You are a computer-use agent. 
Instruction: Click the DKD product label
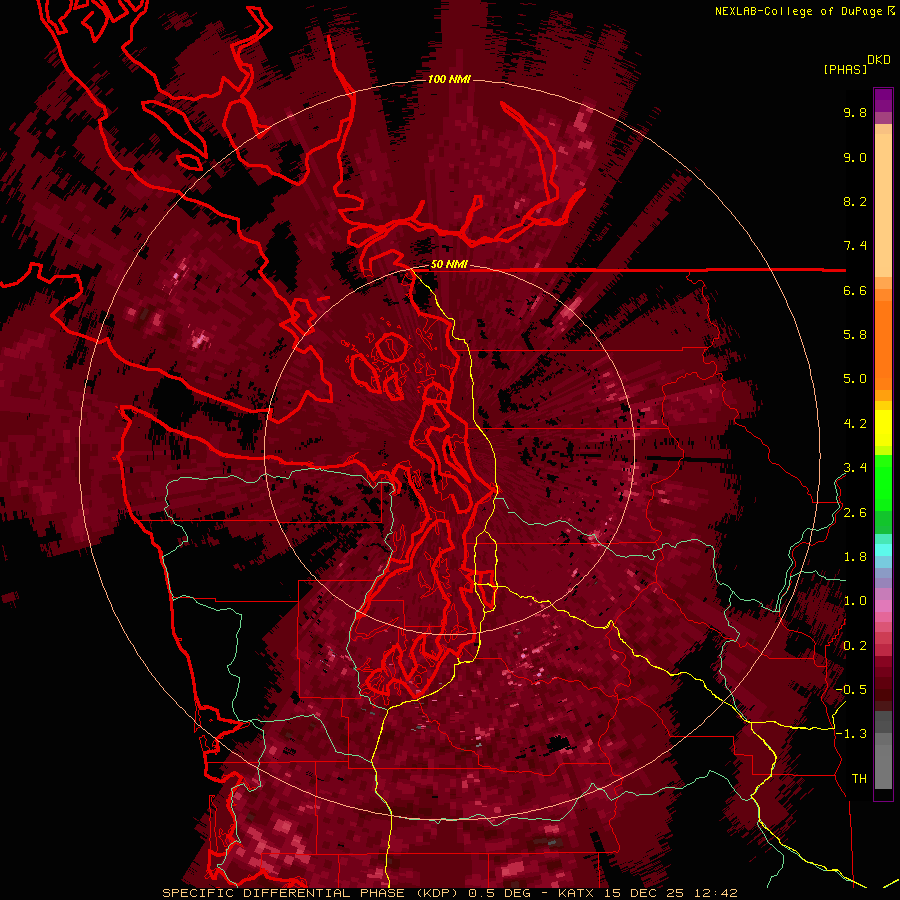[879, 60]
